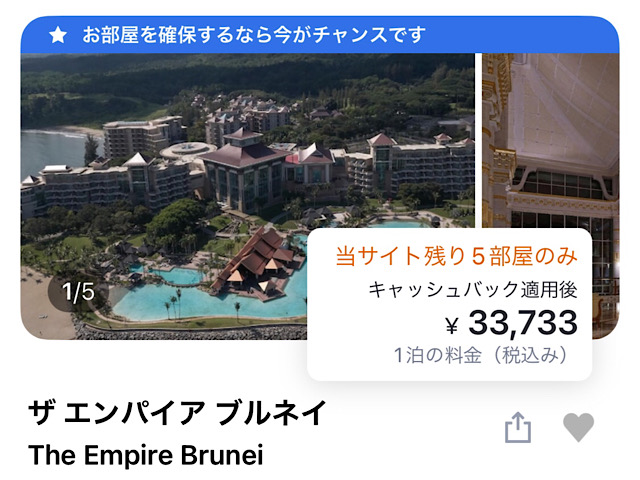Open the aerial resort main photo
Image resolution: width=640 pixels, height=480 pixels.
[248, 196]
